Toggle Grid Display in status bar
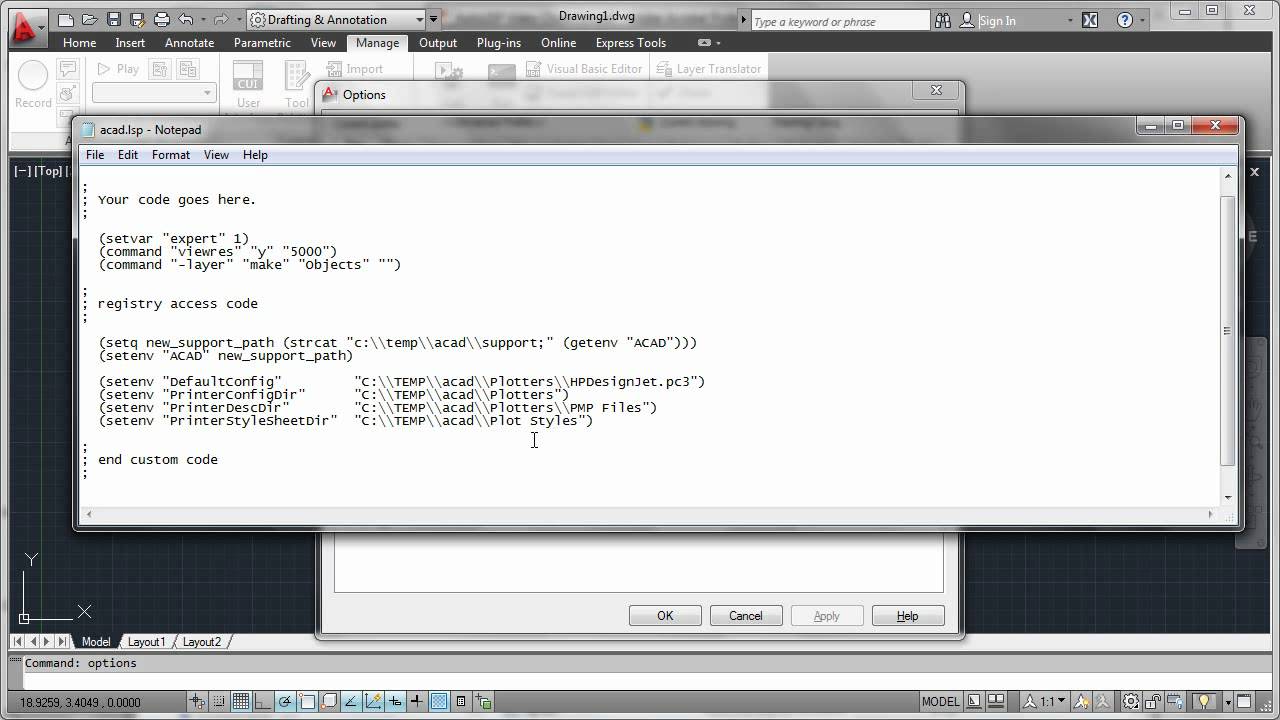Viewport: 1280px width, 720px height. point(241,702)
